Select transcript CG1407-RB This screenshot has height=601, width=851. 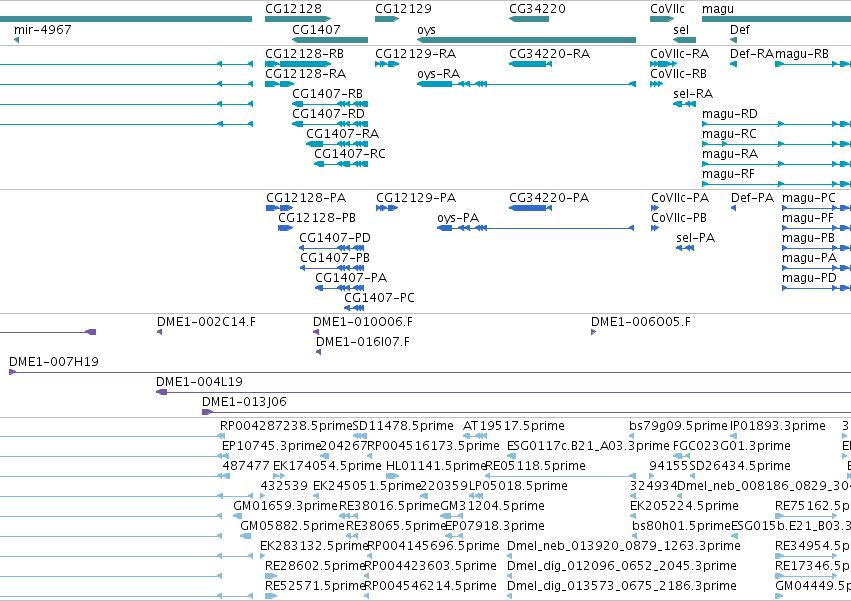click(330, 104)
